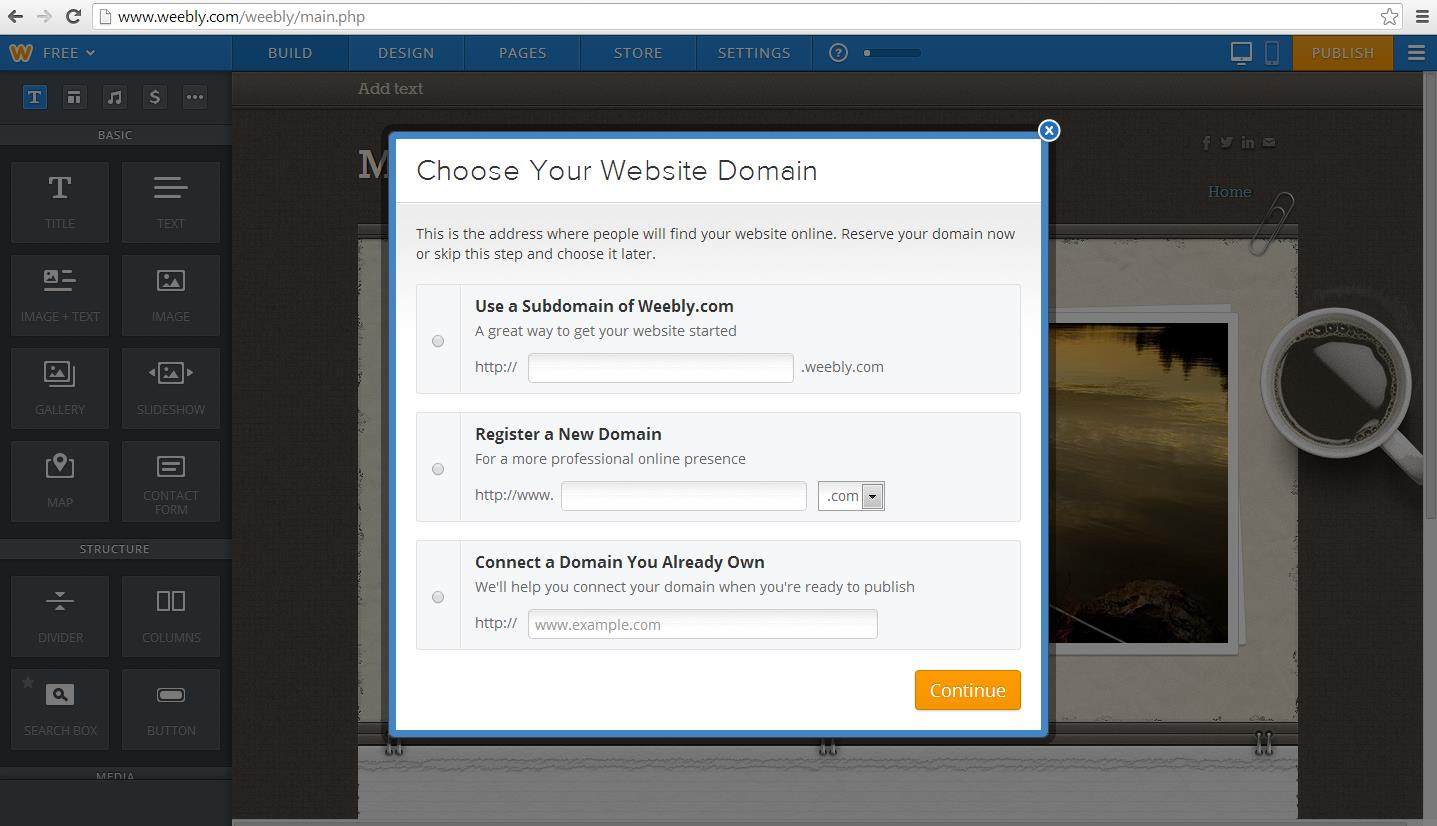Open the .com domain extension dropdown
This screenshot has height=826, width=1437.
[851, 496]
